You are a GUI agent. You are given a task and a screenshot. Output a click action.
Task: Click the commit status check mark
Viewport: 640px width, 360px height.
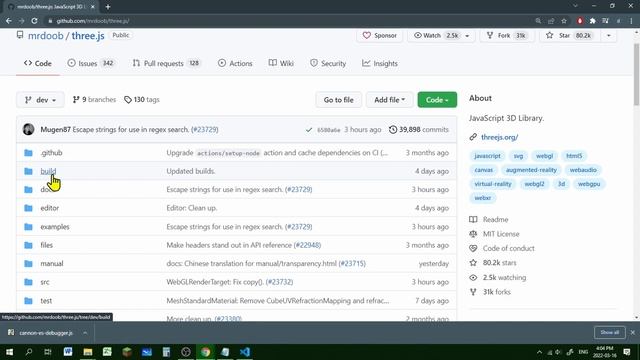click(x=309, y=130)
